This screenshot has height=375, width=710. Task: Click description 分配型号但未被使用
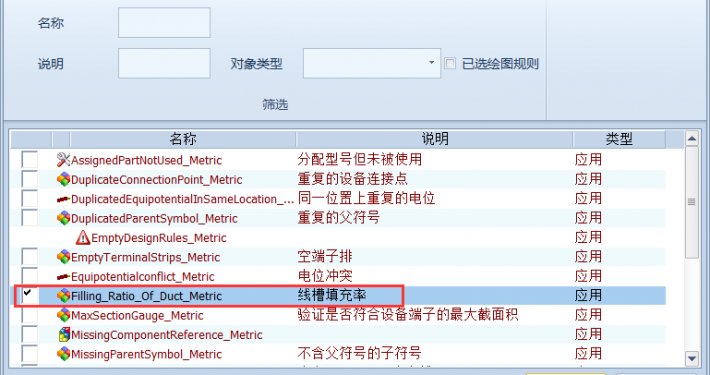360,159
